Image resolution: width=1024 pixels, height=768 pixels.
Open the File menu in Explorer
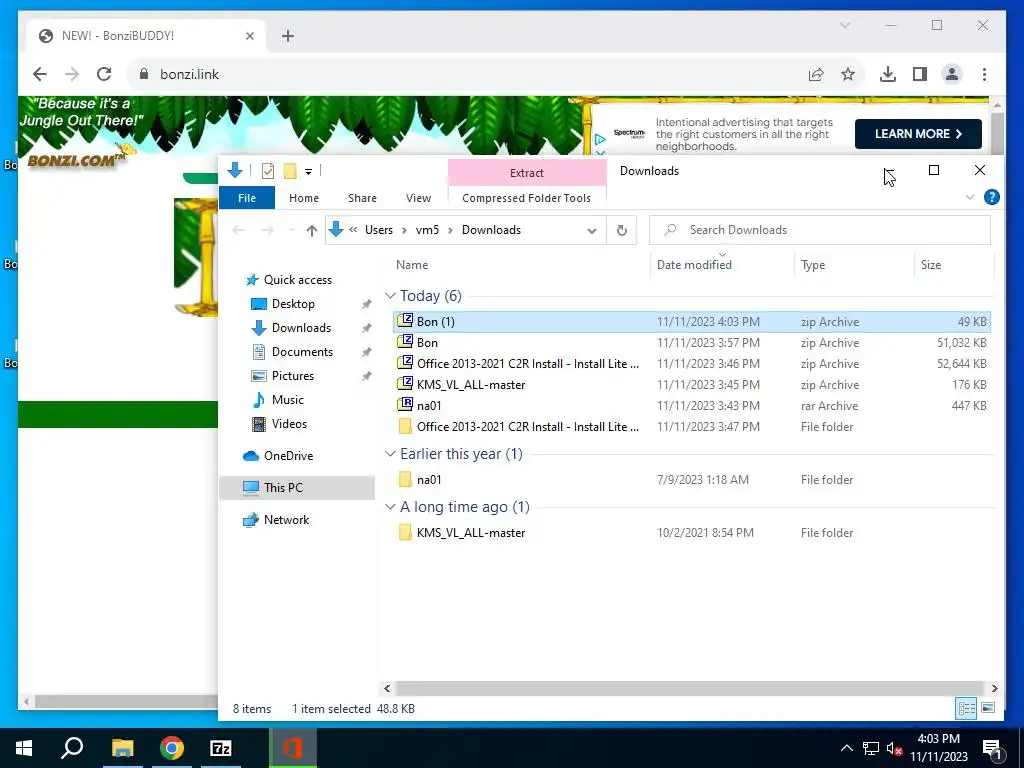(247, 198)
